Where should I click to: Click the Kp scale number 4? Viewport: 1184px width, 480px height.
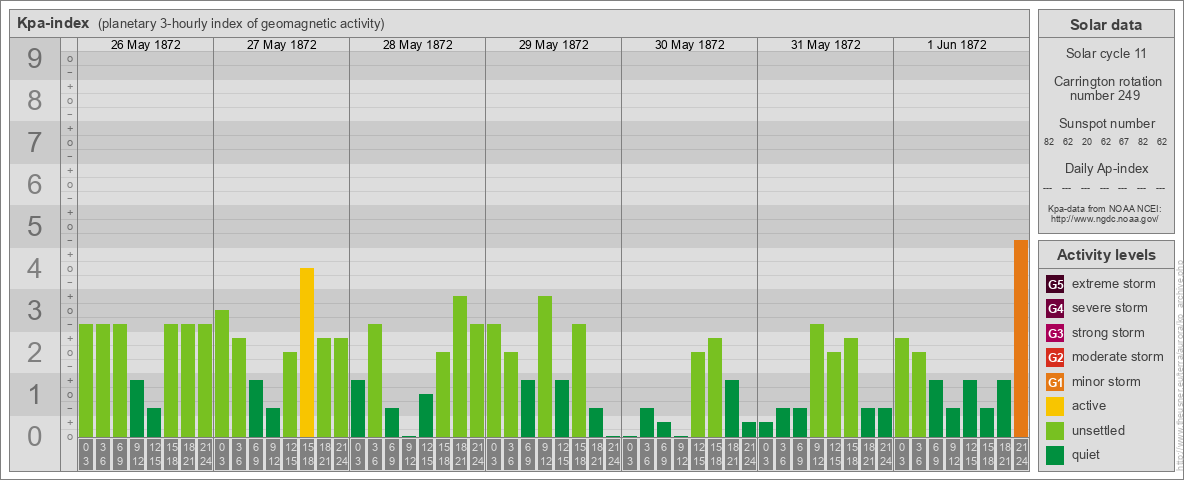(35, 269)
